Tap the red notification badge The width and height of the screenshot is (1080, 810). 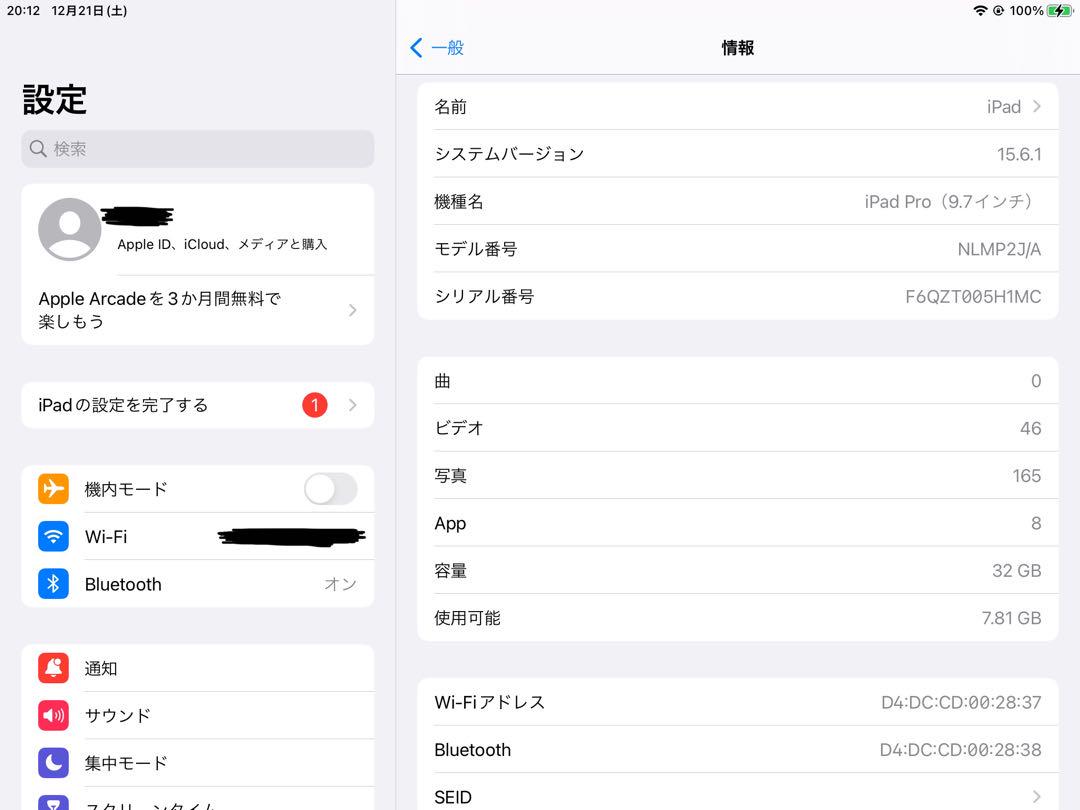click(315, 405)
